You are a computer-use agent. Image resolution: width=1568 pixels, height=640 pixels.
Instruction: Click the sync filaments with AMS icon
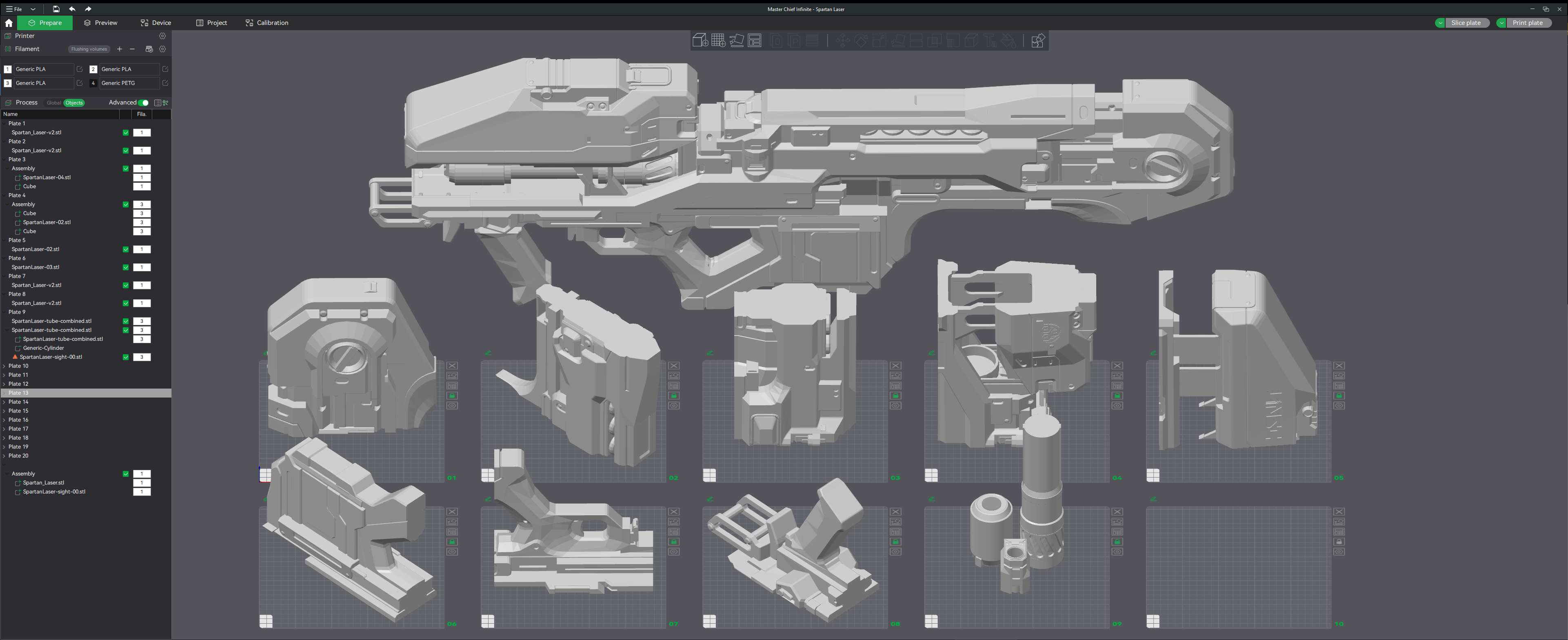pyautogui.click(x=149, y=49)
